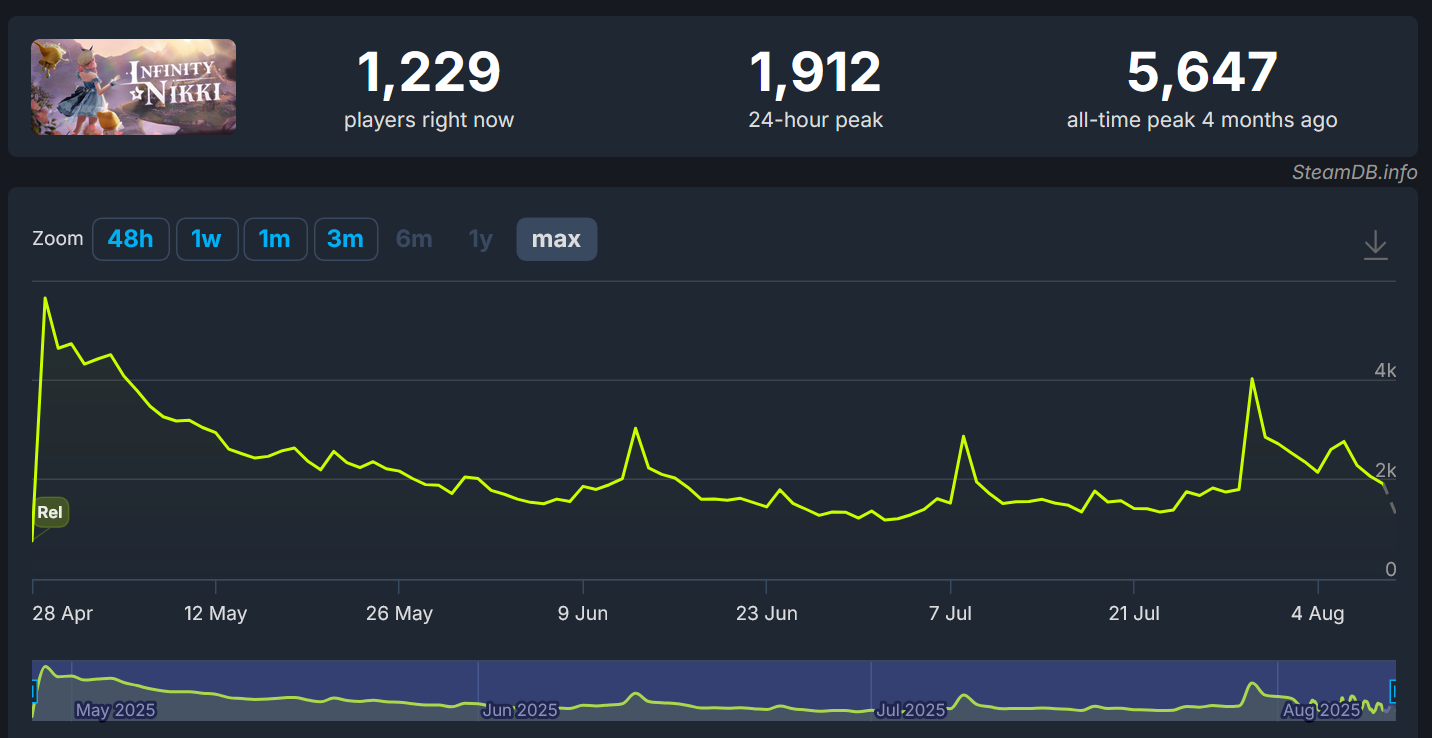This screenshot has width=1432, height=738.
Task: Click the 4k y-axis label
Action: coord(1385,371)
